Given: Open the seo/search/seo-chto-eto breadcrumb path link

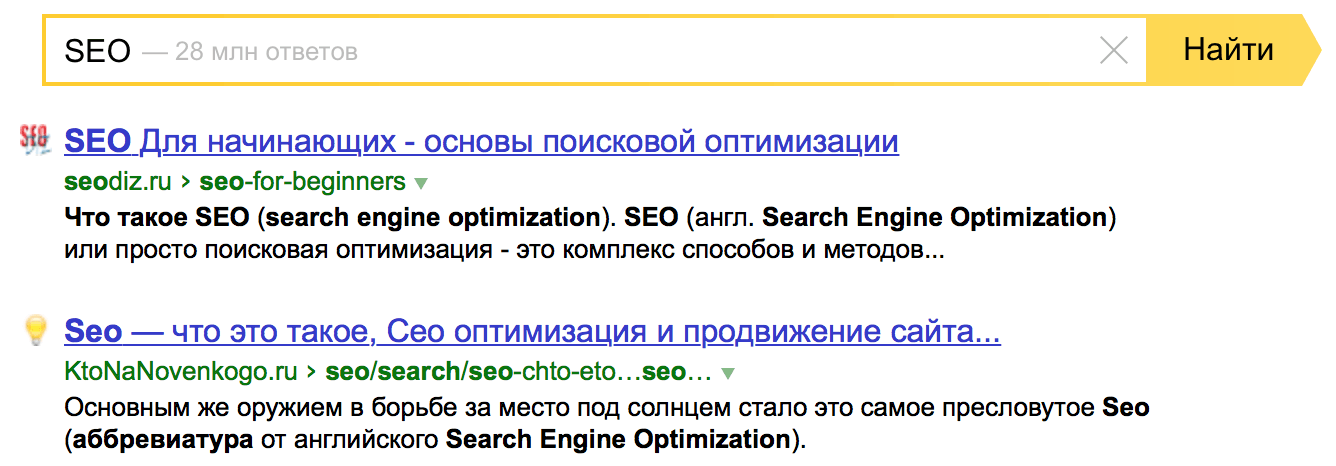Looking at the screenshot, I should click(518, 372).
